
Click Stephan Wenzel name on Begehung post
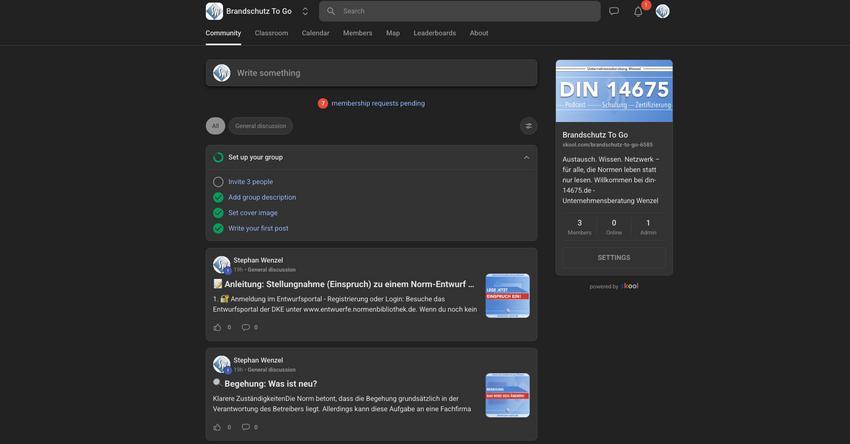point(258,360)
